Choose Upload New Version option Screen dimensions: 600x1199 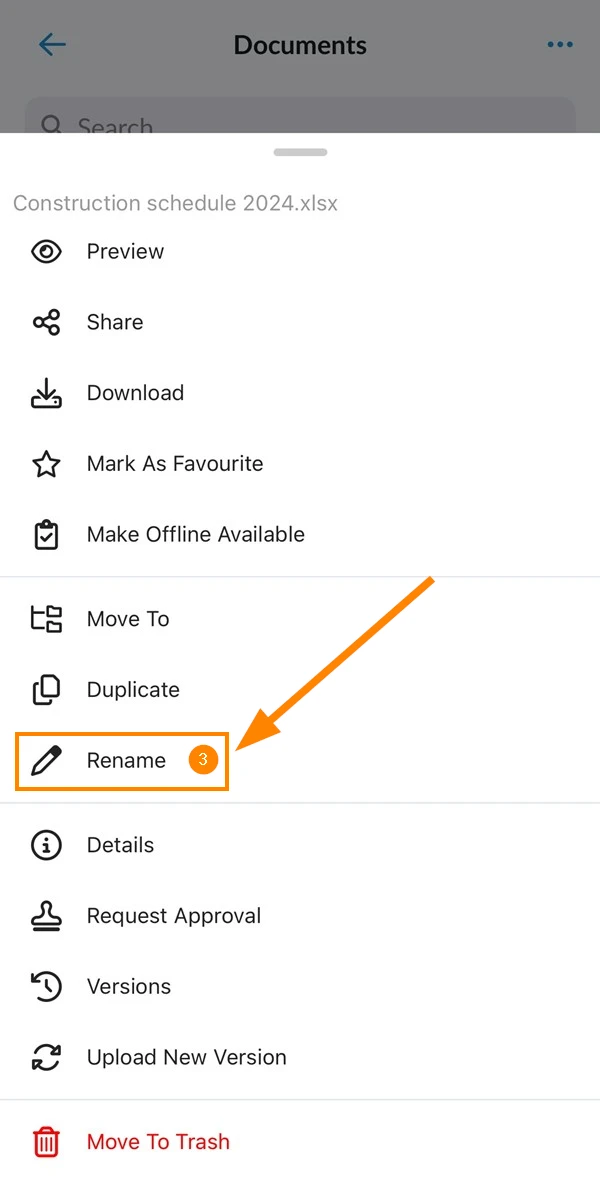pos(300,1058)
